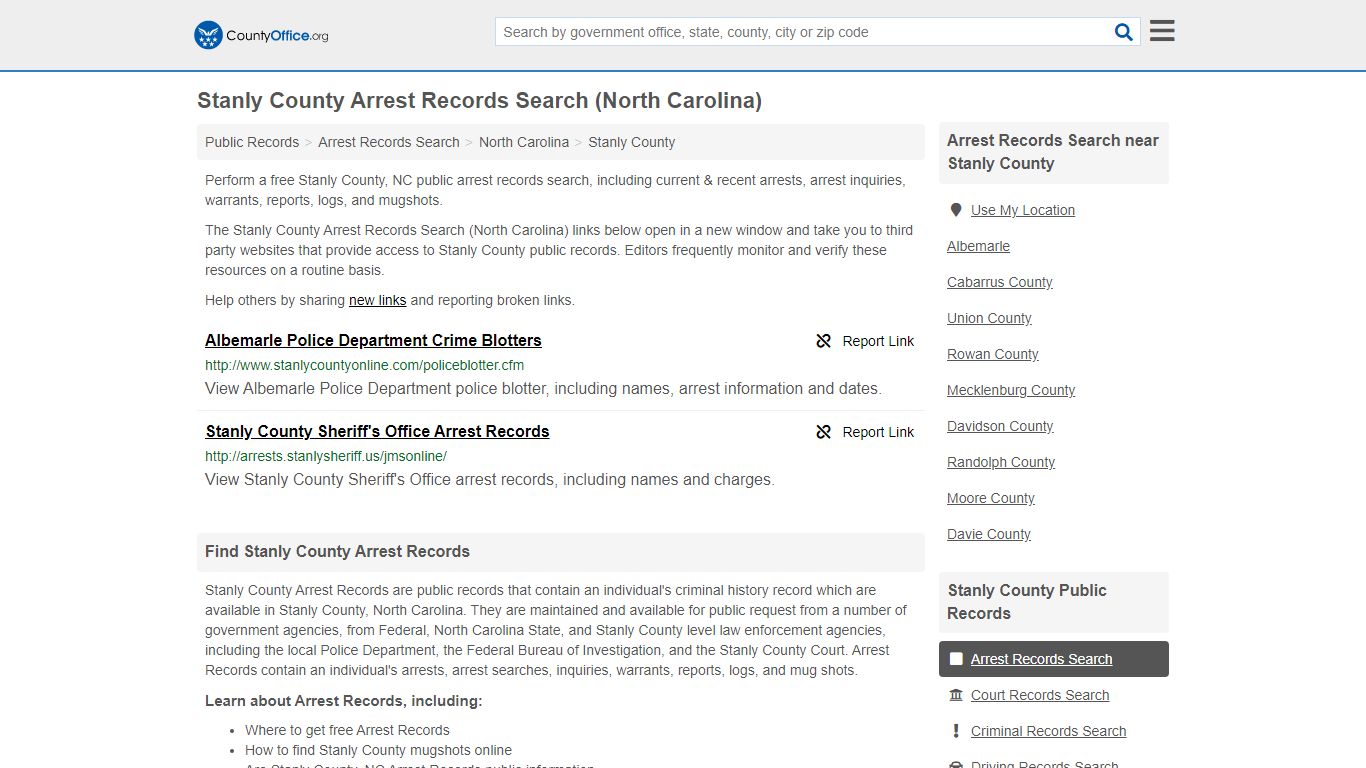This screenshot has height=768, width=1366.
Task: Click 'Stanly County Public Records' sidebar heading
Action: click(x=1027, y=602)
